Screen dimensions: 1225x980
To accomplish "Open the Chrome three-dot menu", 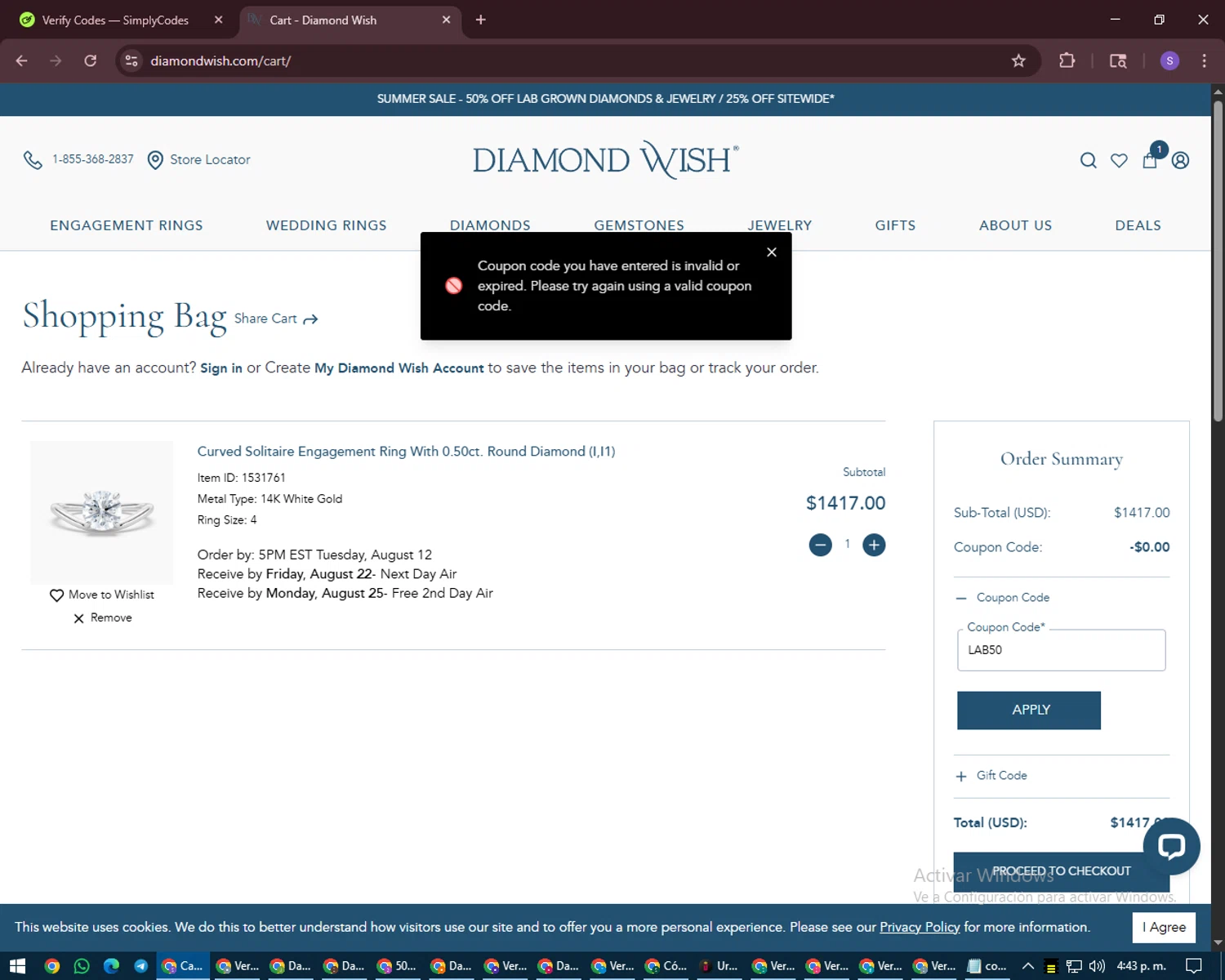I will tap(1204, 60).
